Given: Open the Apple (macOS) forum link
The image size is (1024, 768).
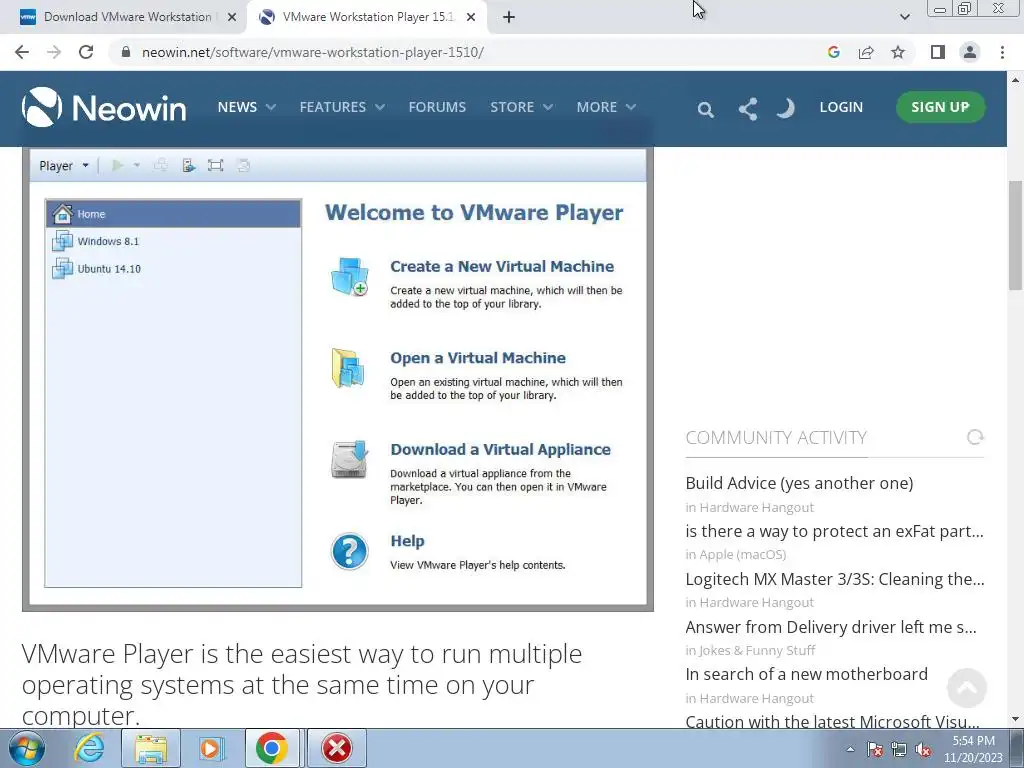Looking at the screenshot, I should tap(743, 554).
